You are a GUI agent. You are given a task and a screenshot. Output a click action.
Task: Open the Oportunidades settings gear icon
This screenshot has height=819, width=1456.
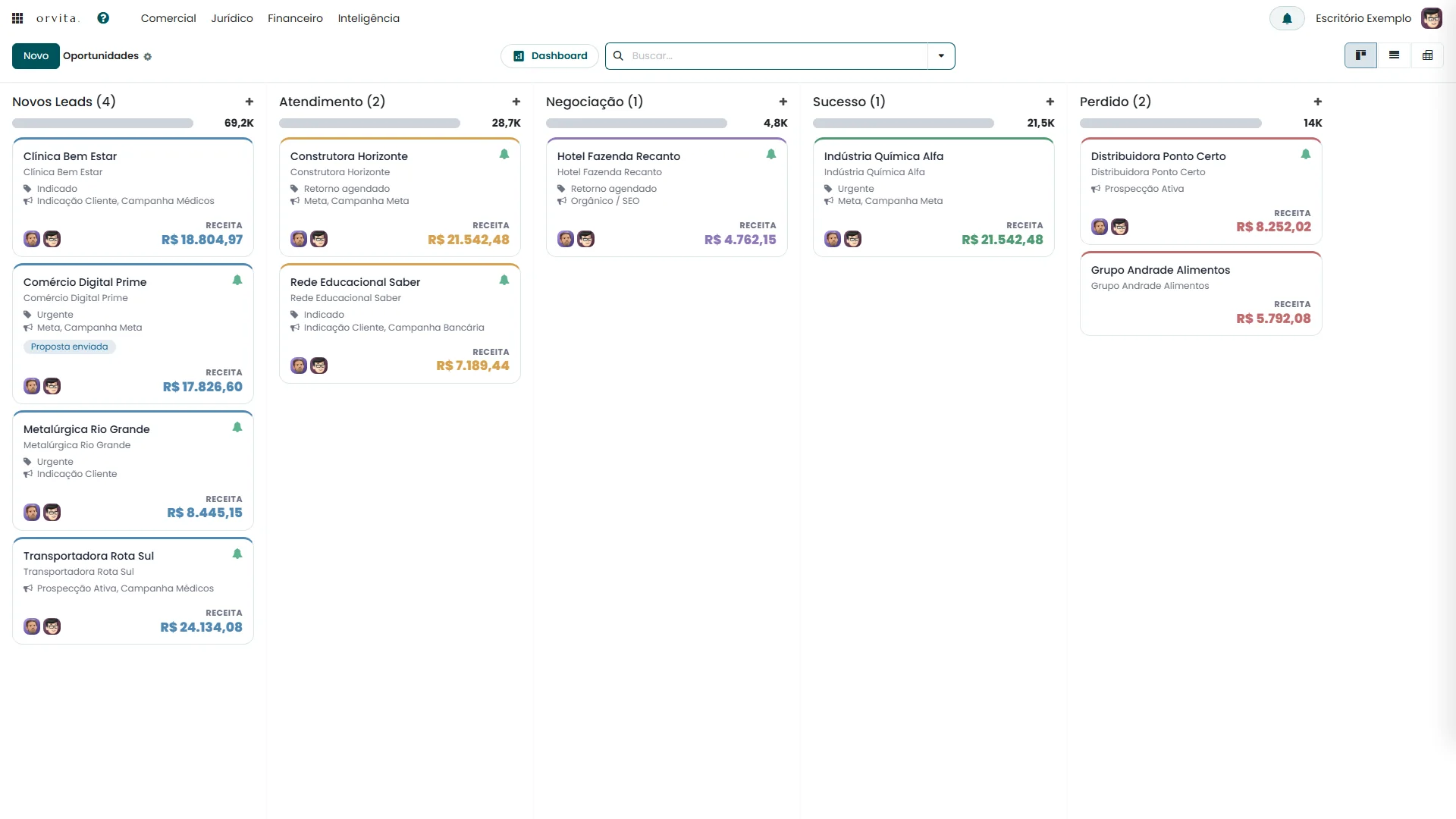(x=148, y=57)
